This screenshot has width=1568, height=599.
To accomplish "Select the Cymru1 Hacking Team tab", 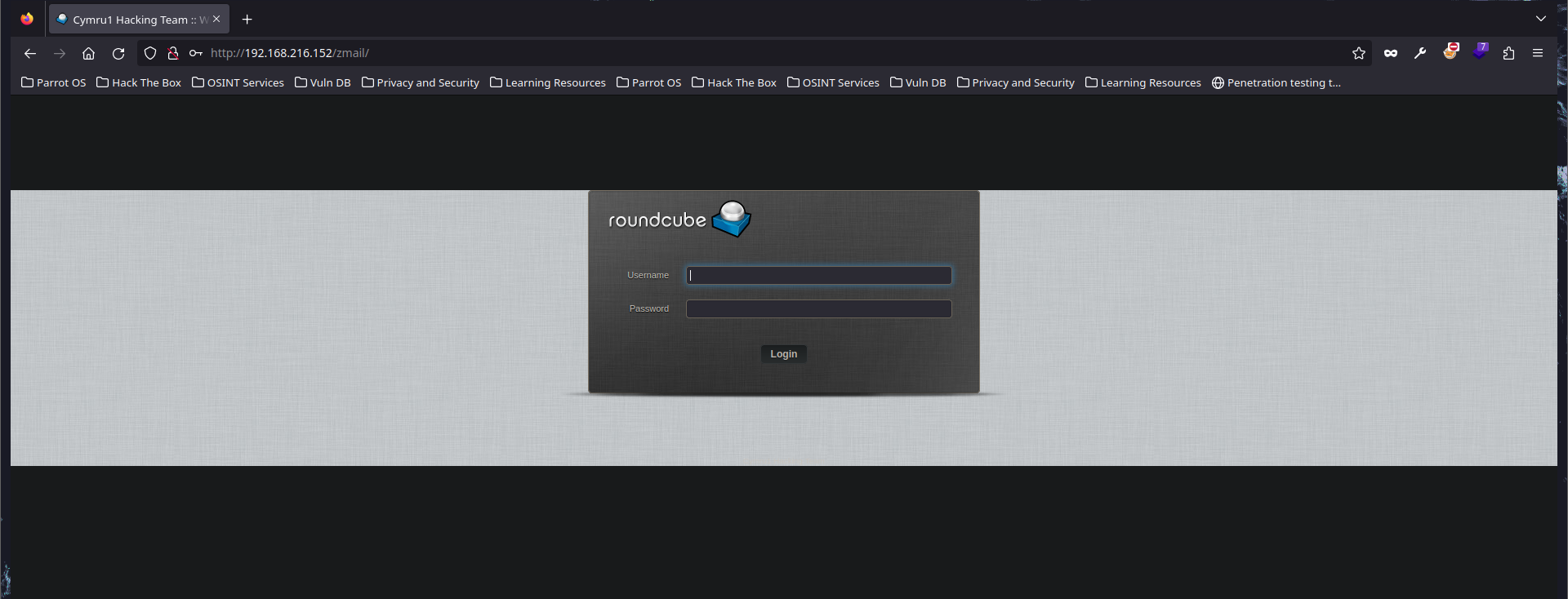I will coord(139,19).
